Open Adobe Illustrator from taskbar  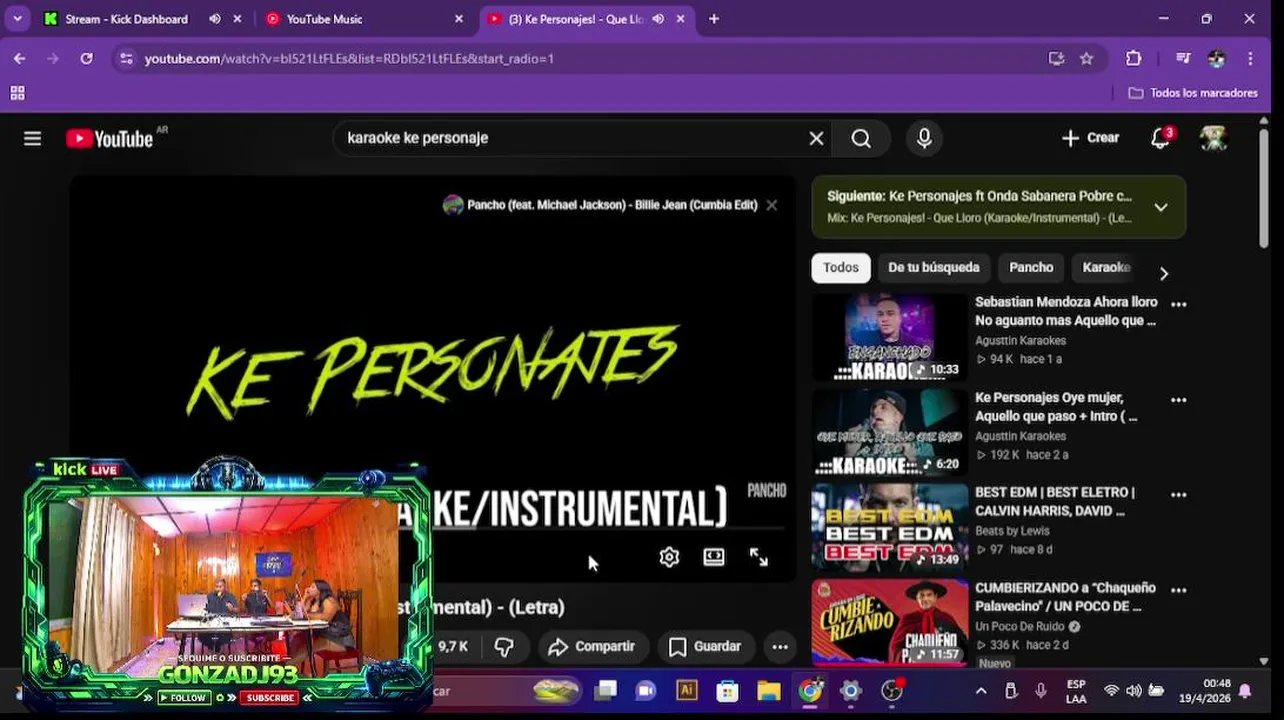coord(687,691)
